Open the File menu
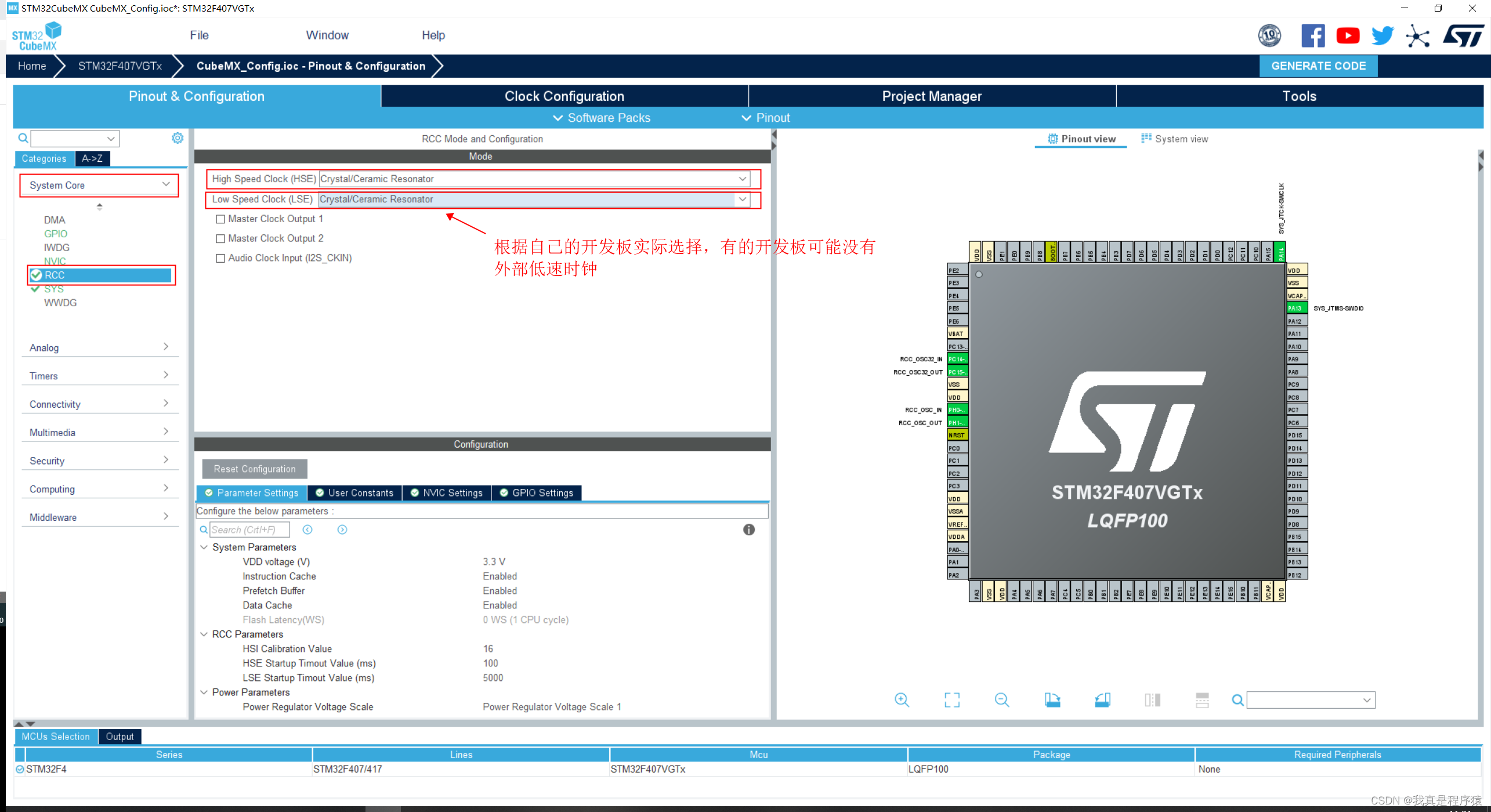Viewport: 1491px width, 812px height. (x=199, y=35)
